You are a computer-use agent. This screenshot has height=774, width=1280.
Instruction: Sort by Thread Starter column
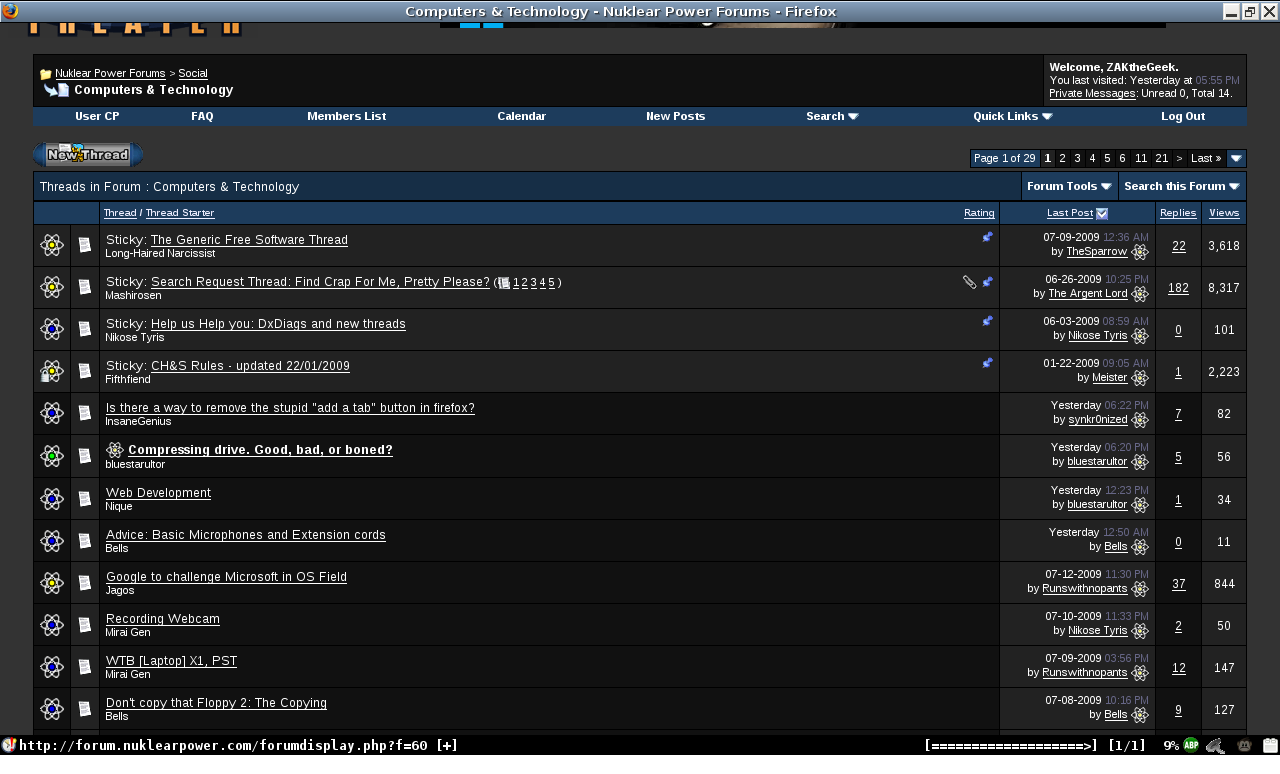click(x=180, y=213)
